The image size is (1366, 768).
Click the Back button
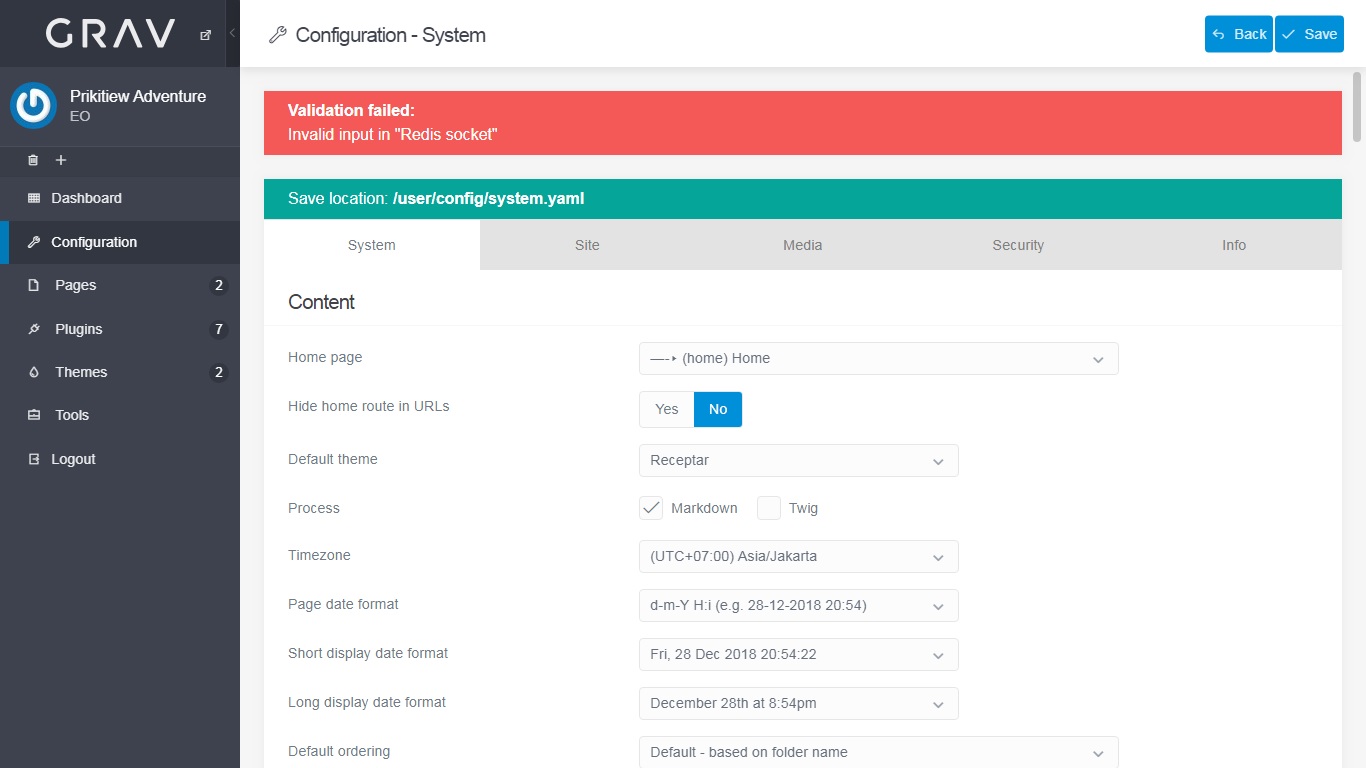click(x=1239, y=34)
